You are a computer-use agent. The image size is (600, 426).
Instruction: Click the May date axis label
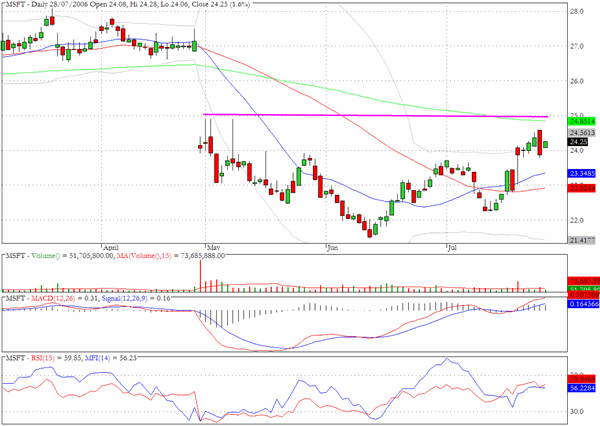click(213, 248)
